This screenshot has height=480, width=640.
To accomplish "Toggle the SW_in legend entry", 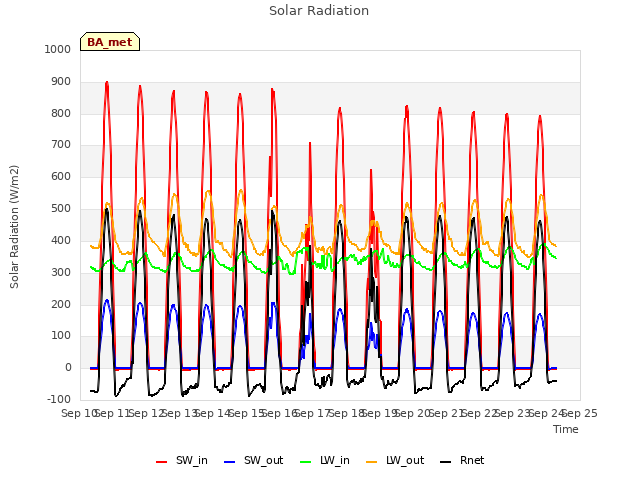I will (x=182, y=460).
